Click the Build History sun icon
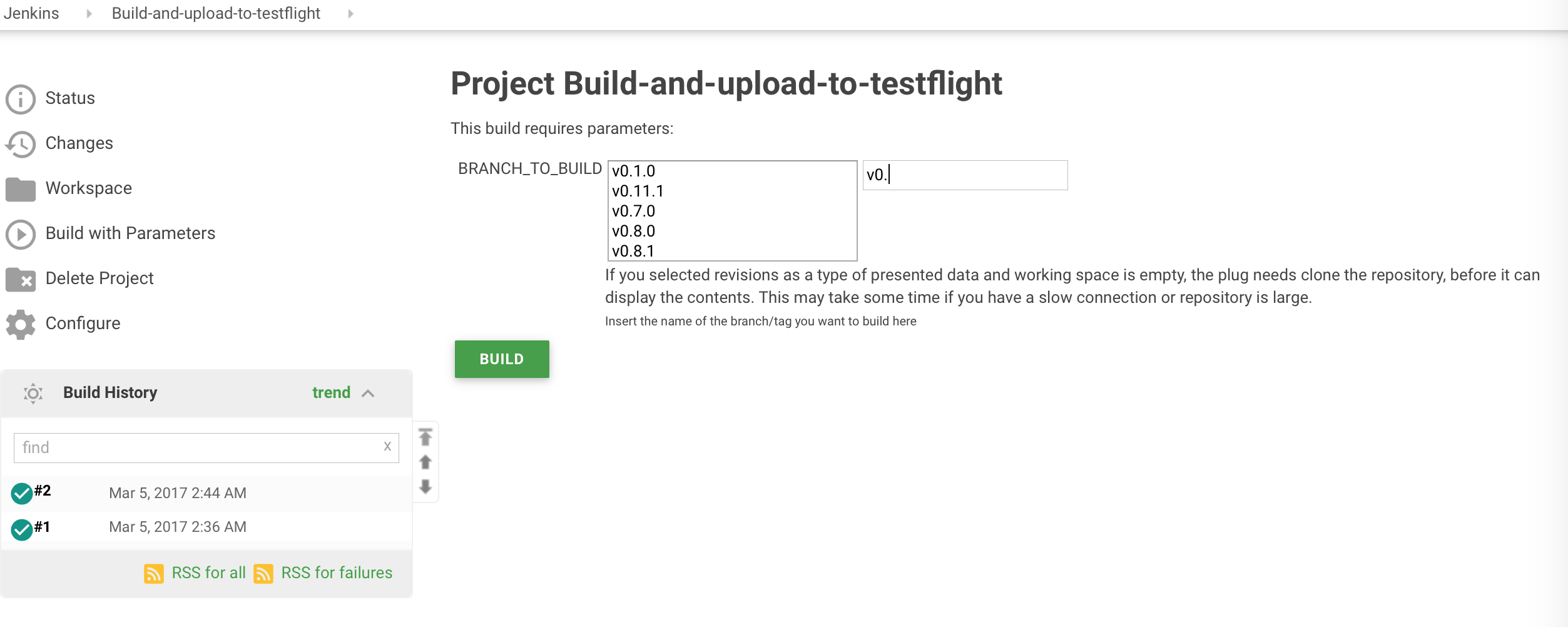Image resolution: width=1568 pixels, height=627 pixels. 33,393
